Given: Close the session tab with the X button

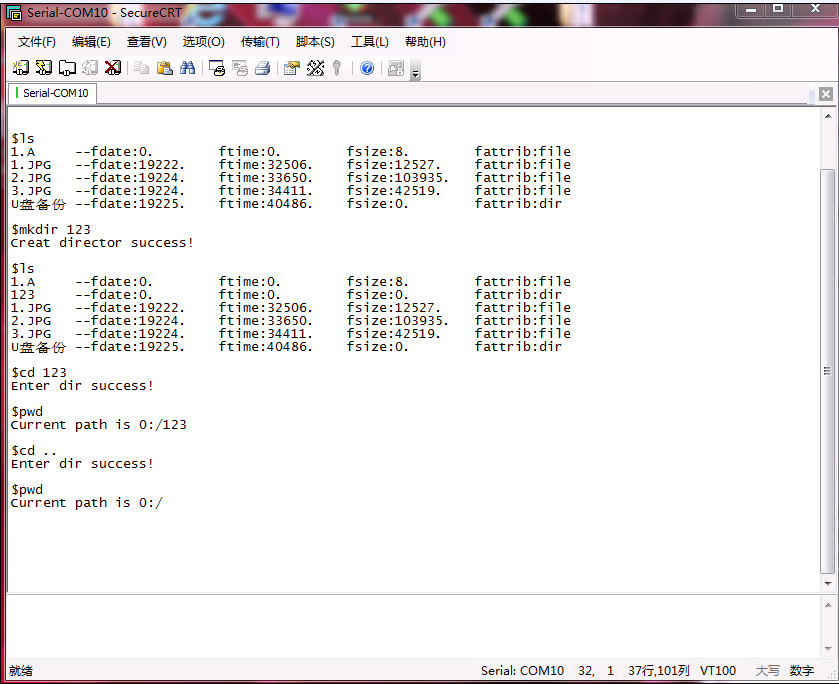Looking at the screenshot, I should 826,94.
